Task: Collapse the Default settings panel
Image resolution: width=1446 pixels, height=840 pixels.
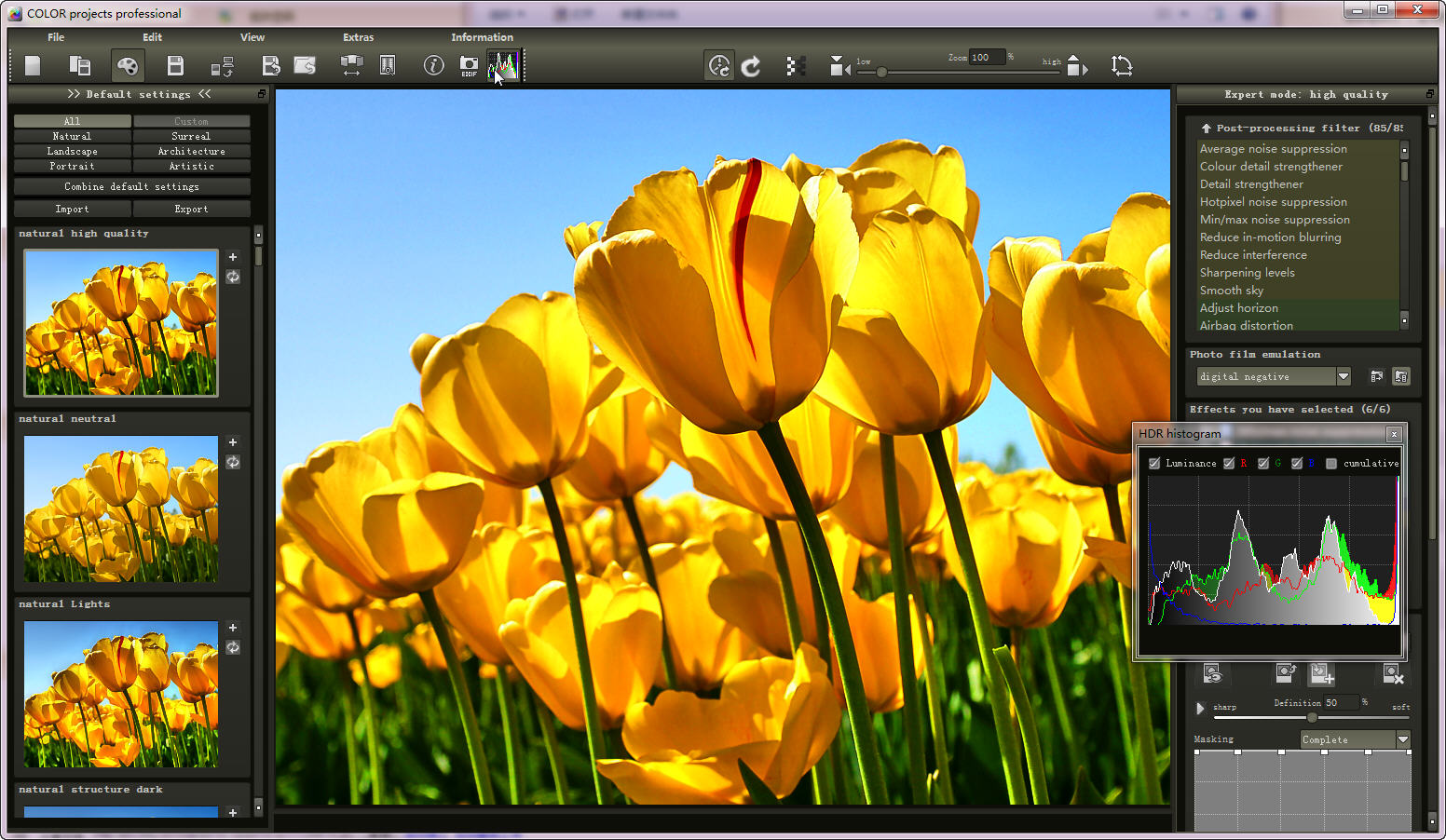Action: pos(206,93)
